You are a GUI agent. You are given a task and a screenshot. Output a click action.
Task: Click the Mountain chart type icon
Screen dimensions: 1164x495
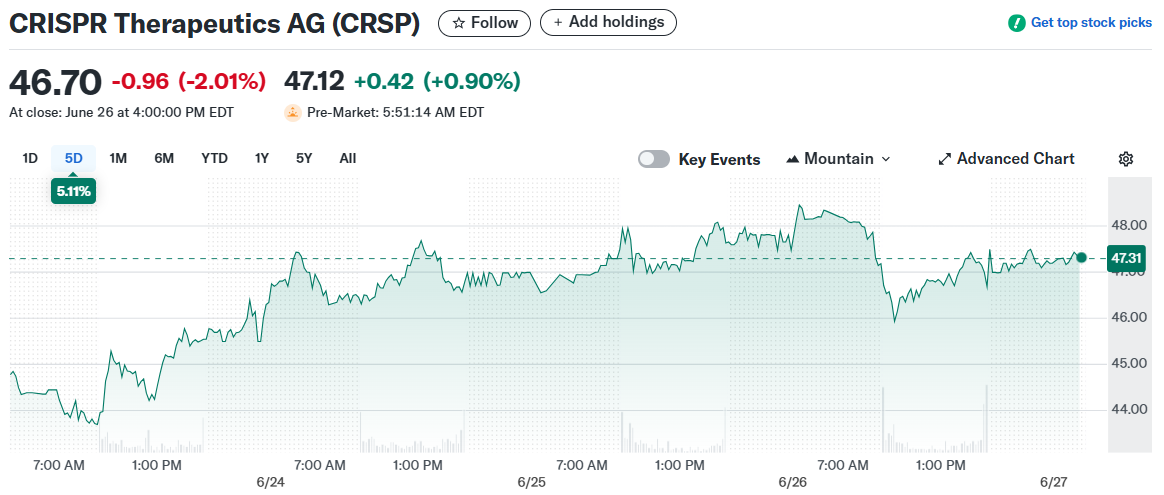point(792,159)
